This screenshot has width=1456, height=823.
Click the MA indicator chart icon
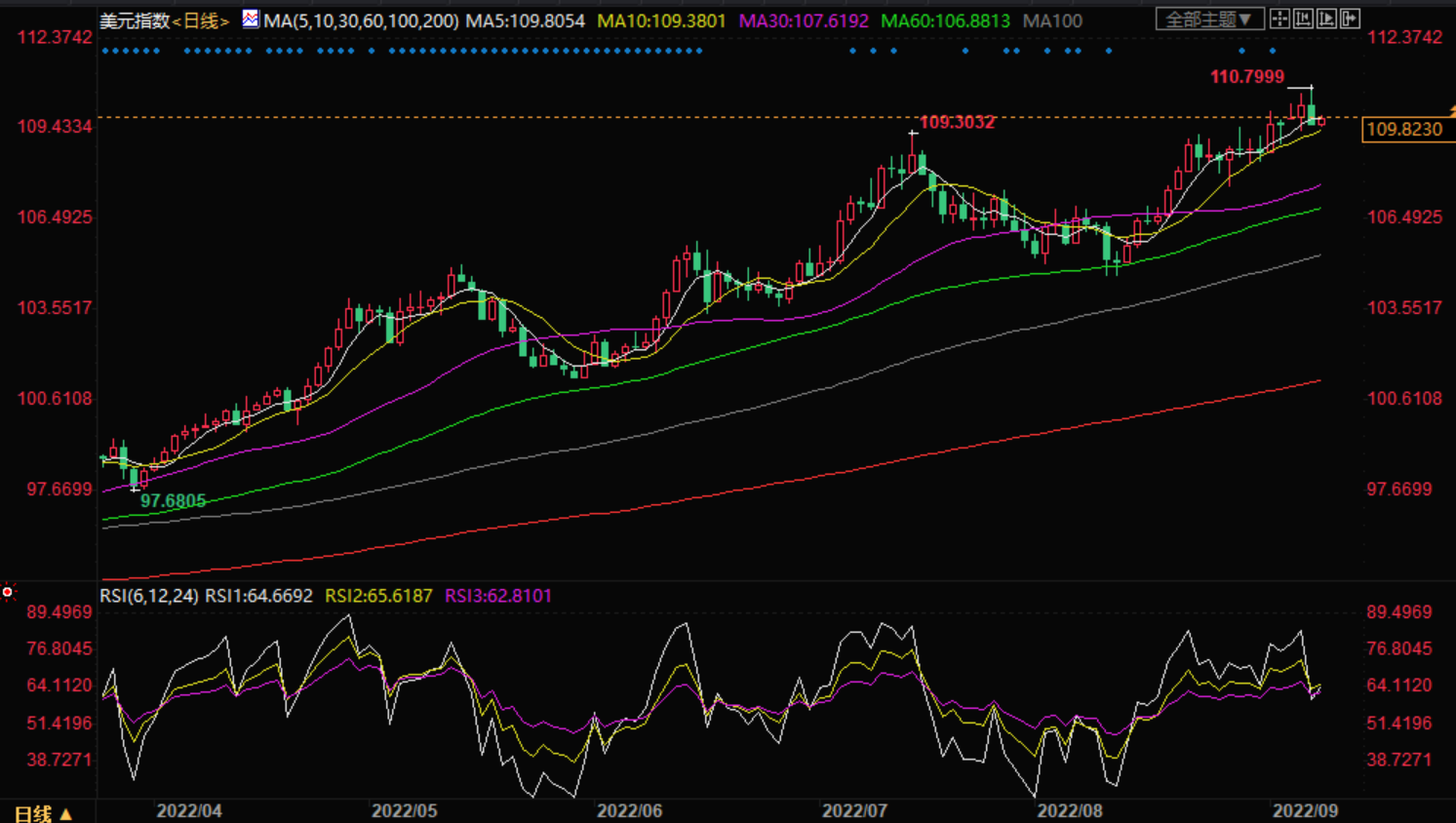pos(251,19)
